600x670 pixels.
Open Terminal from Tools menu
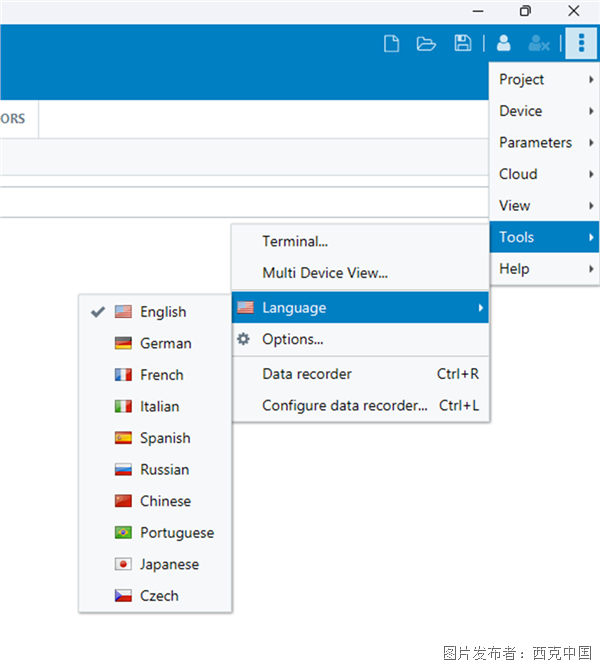pyautogui.click(x=295, y=241)
